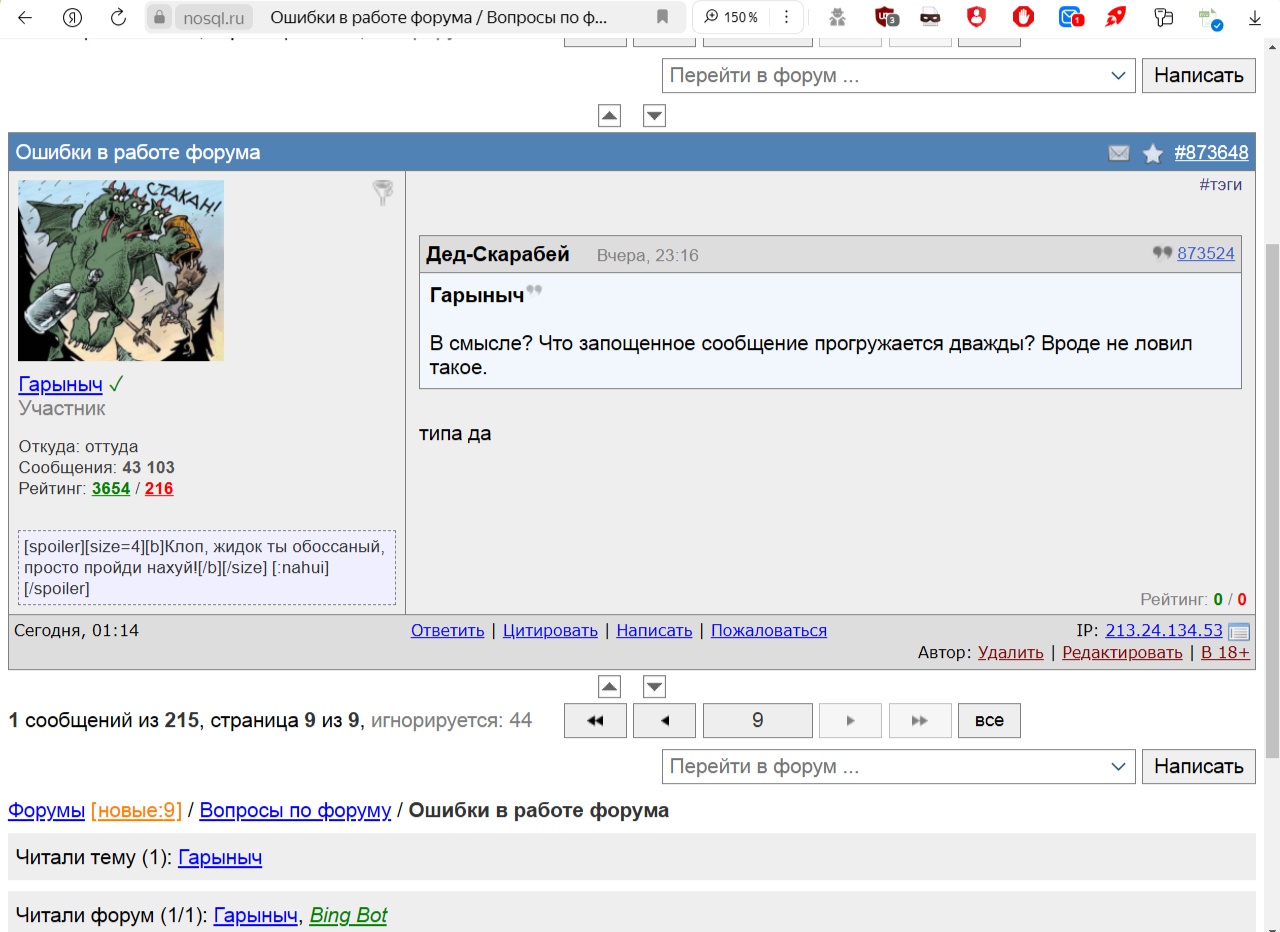Image resolution: width=1280 pixels, height=932 pixels.
Task: Jump up using the arrow below the post
Action: tap(610, 687)
